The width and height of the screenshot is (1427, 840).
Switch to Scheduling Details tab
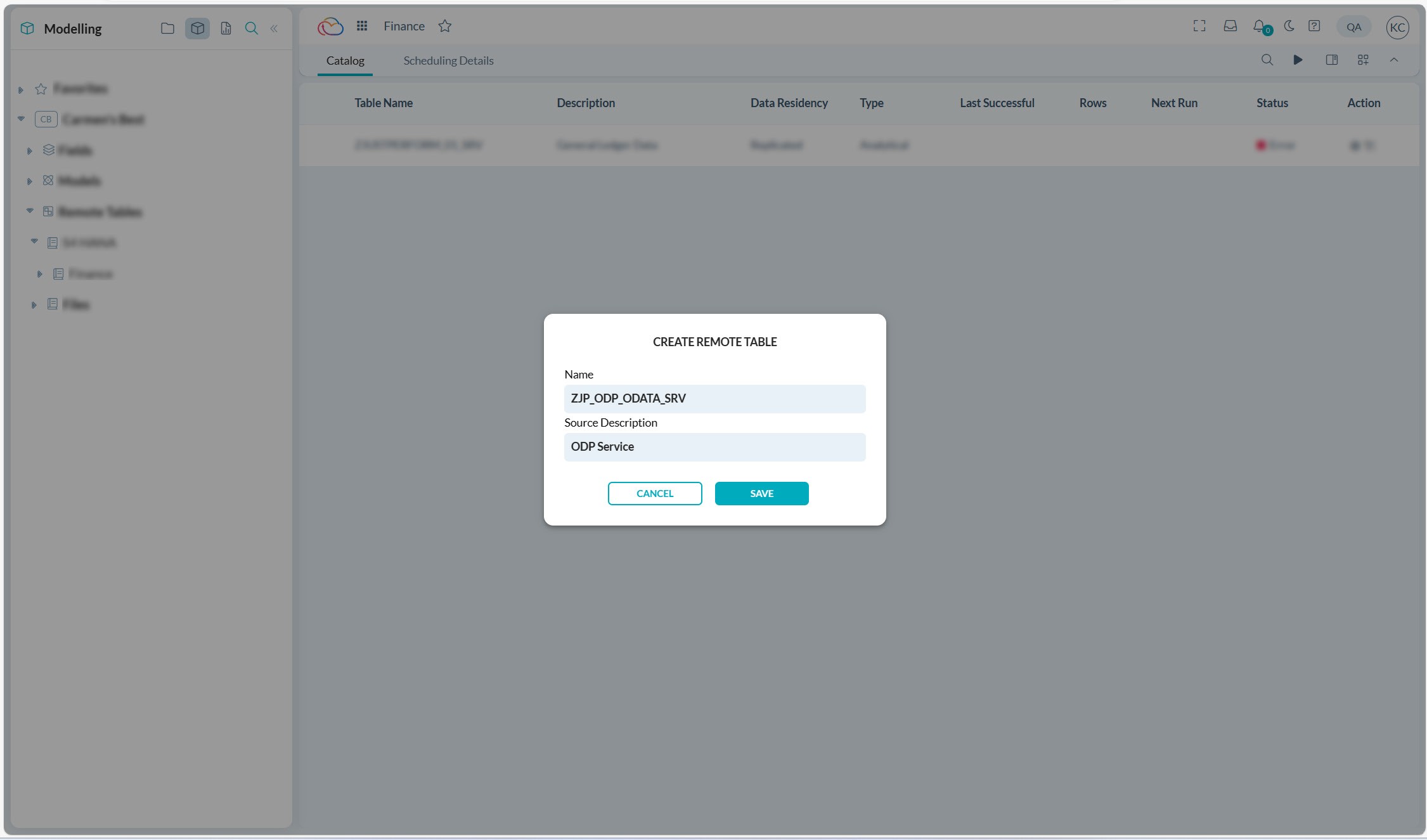pyautogui.click(x=448, y=61)
